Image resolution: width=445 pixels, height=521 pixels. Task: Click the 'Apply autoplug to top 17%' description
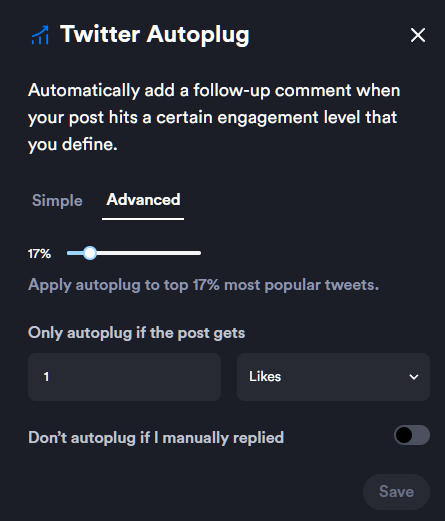pyautogui.click(x=204, y=285)
